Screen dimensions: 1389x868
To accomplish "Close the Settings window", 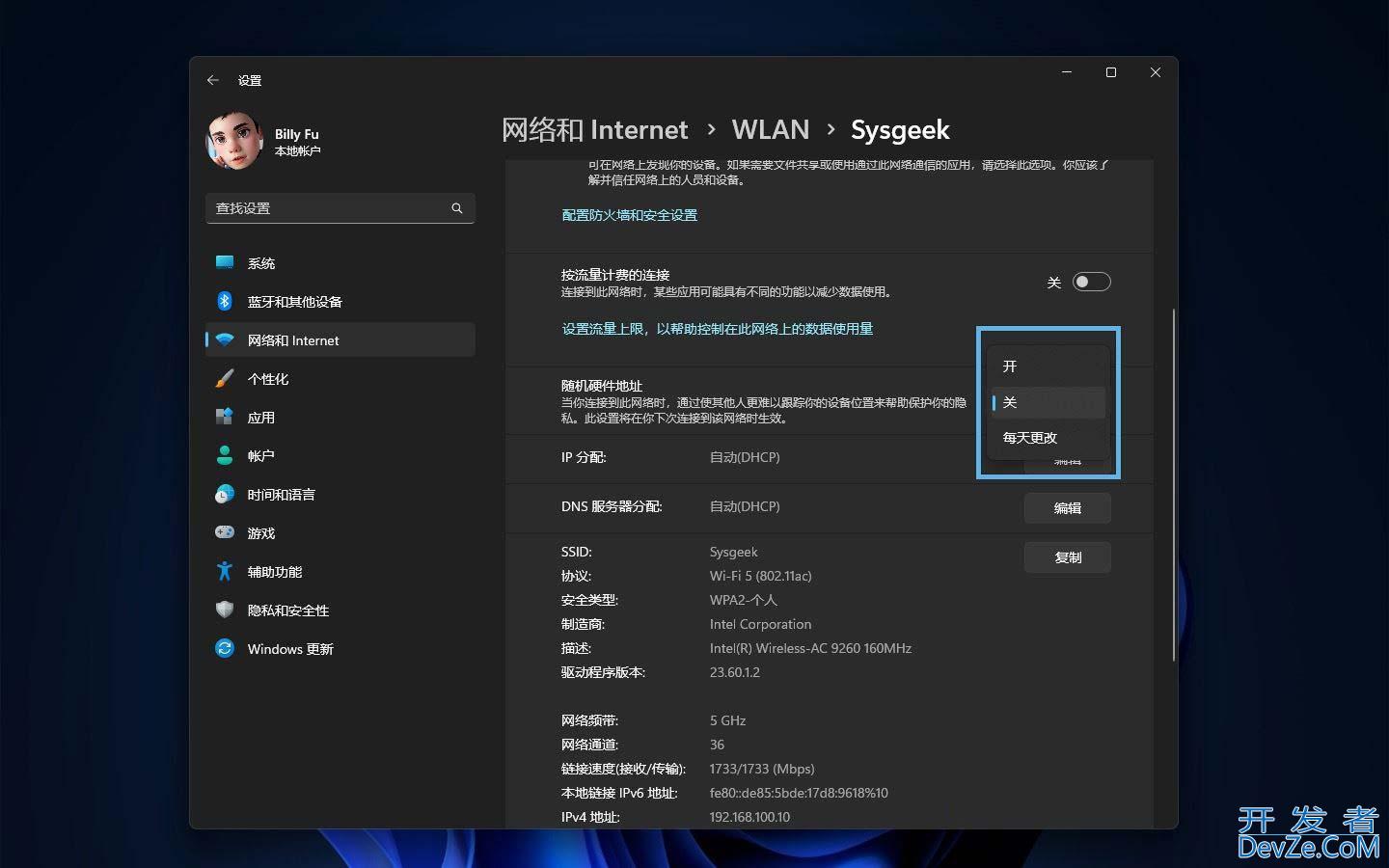I will pyautogui.click(x=1156, y=72).
